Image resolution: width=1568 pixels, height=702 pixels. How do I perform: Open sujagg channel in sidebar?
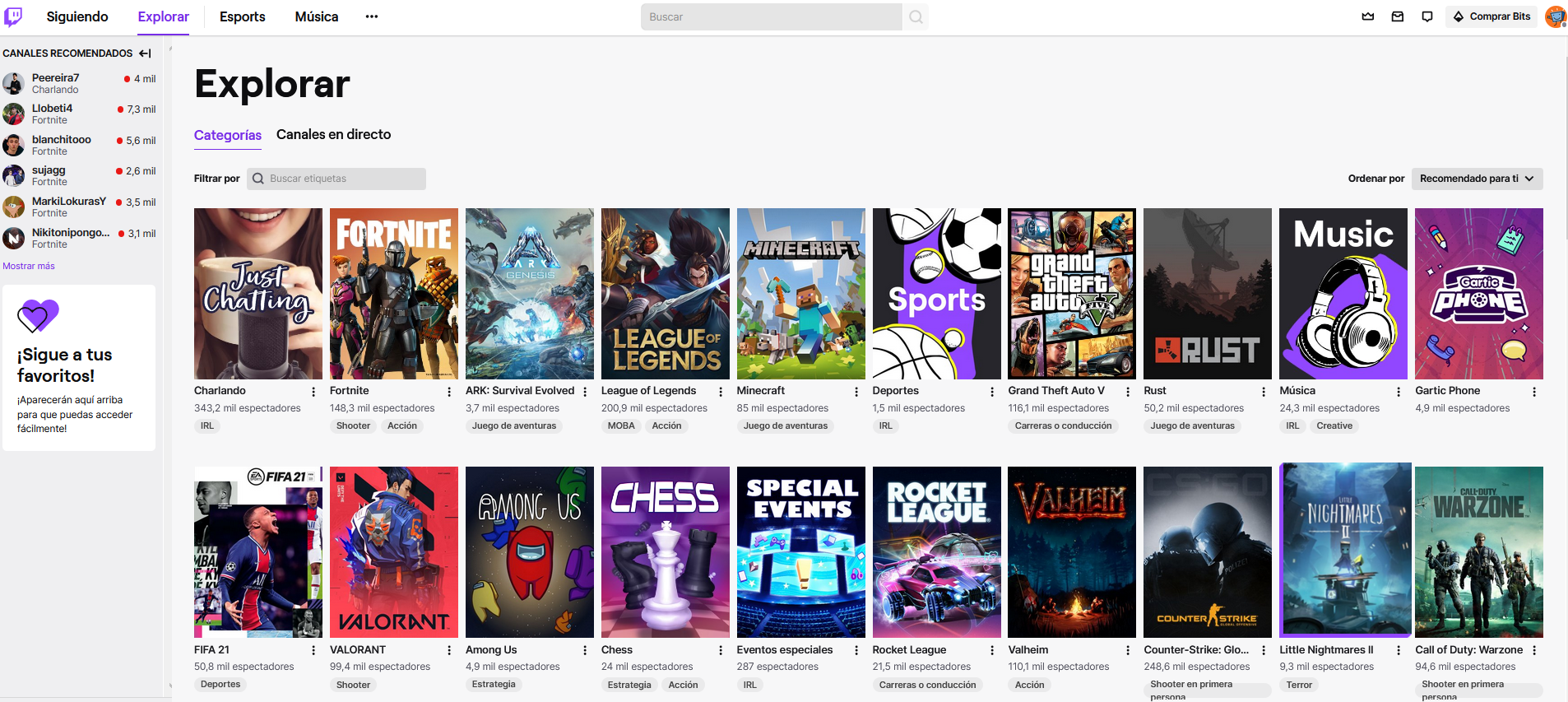pos(80,175)
